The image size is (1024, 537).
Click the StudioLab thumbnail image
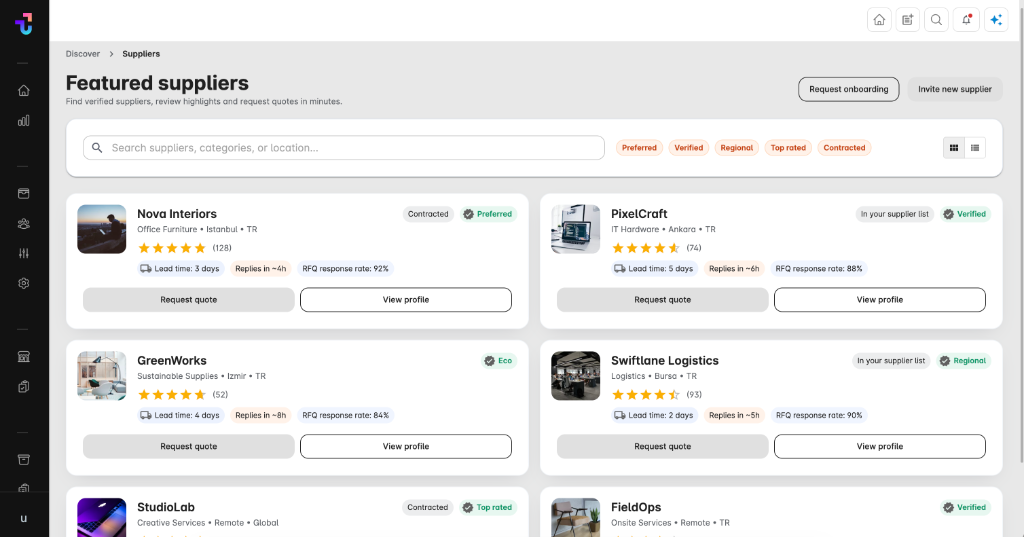[102, 517]
